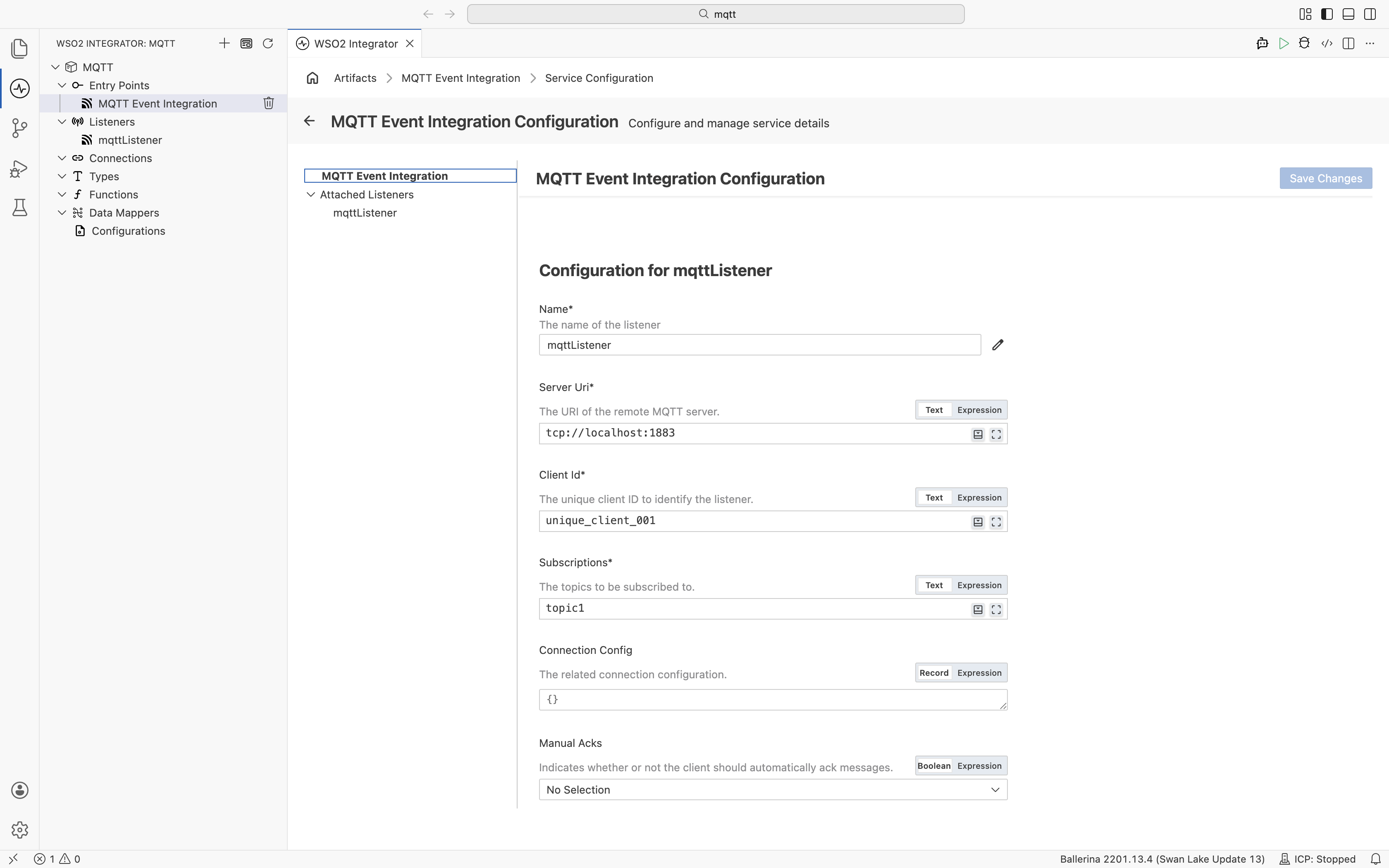Toggle the Types tree node
The image size is (1389, 868).
pos(62,176)
